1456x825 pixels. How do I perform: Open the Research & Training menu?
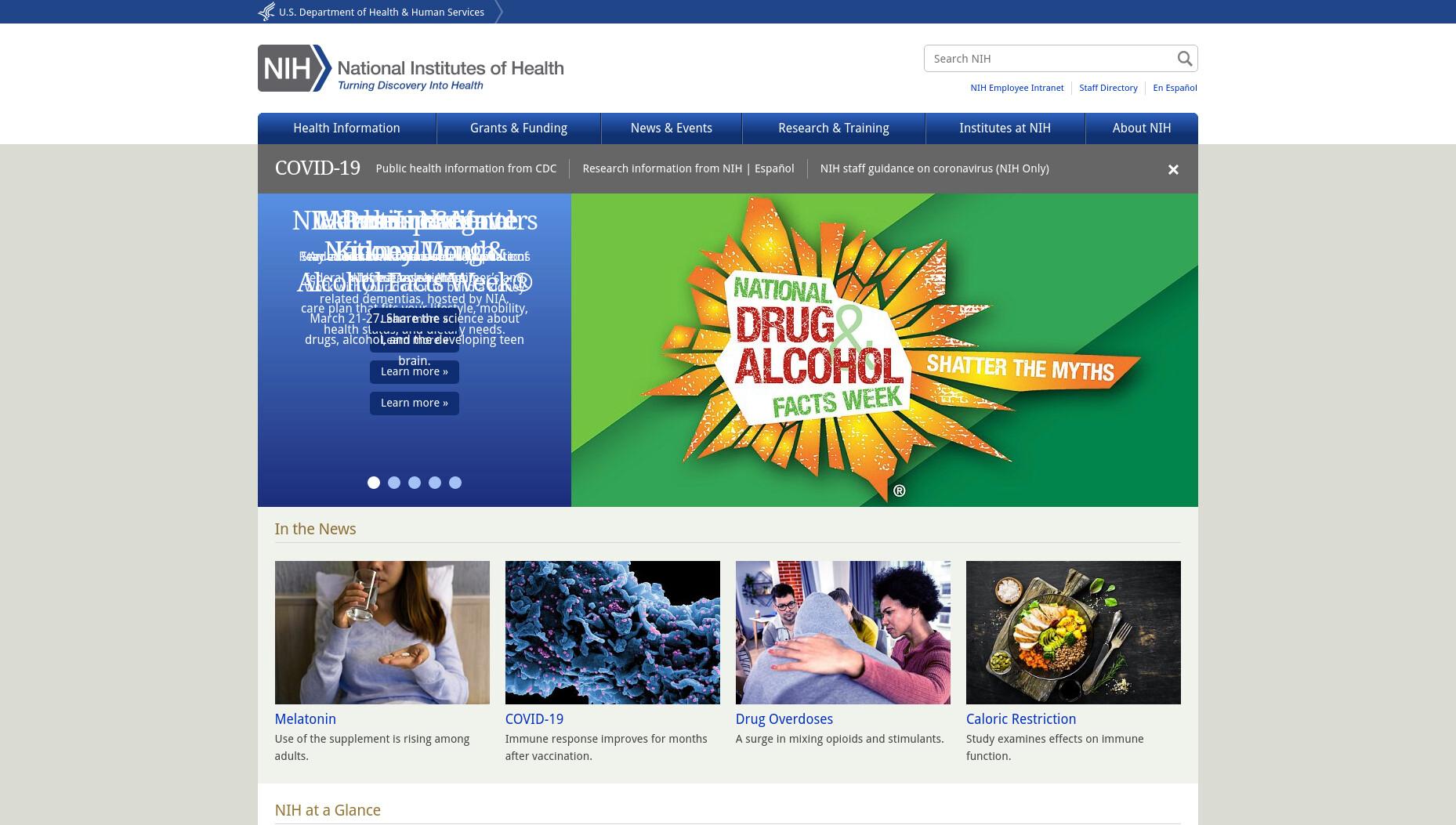coord(834,128)
